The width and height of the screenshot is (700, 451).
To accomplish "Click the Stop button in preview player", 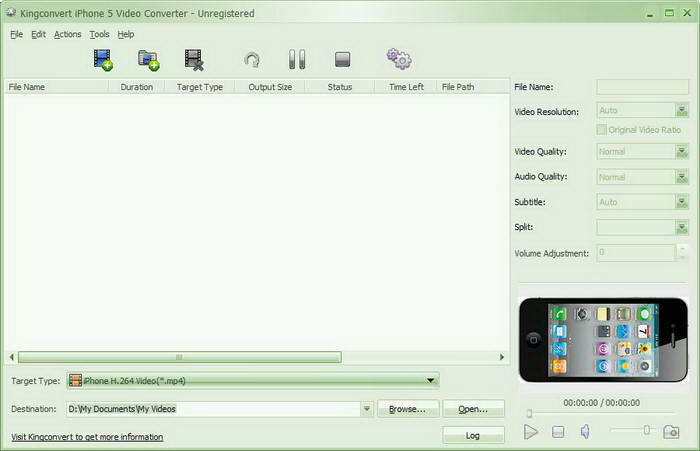I will click(558, 432).
